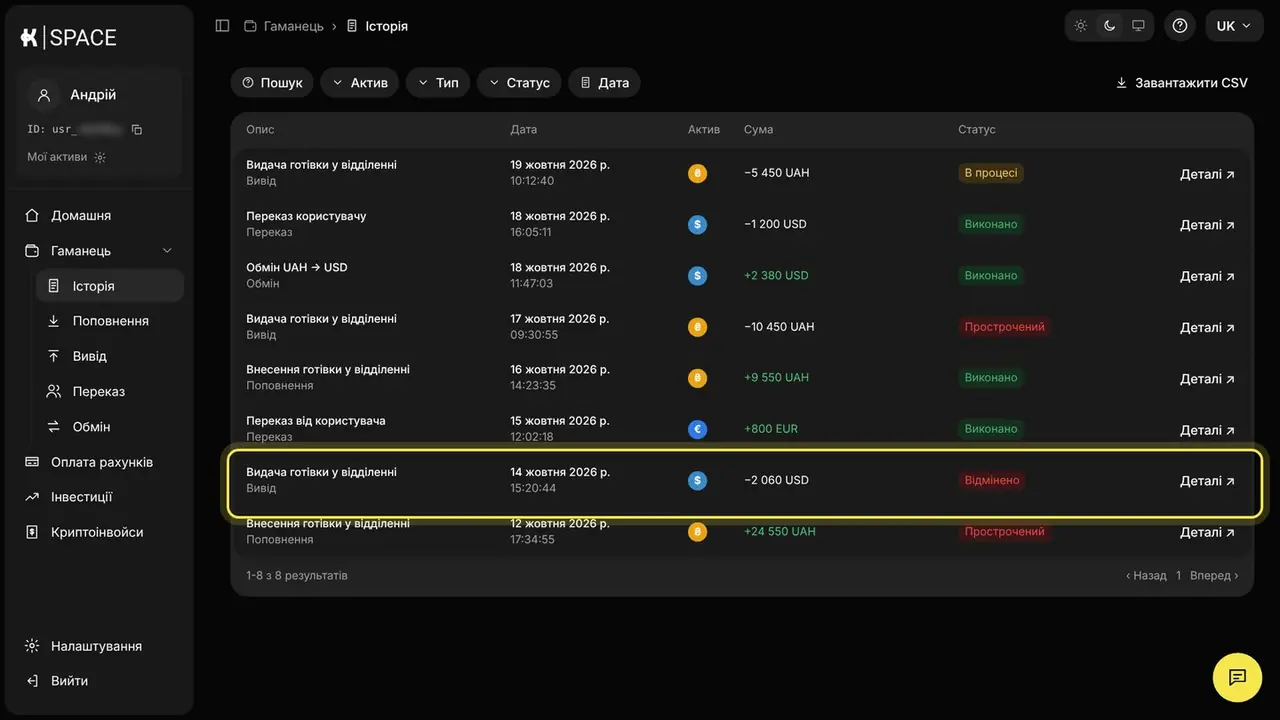Open the Статус filter dropdown
Screen dimensions: 1280x720
pos(519,83)
